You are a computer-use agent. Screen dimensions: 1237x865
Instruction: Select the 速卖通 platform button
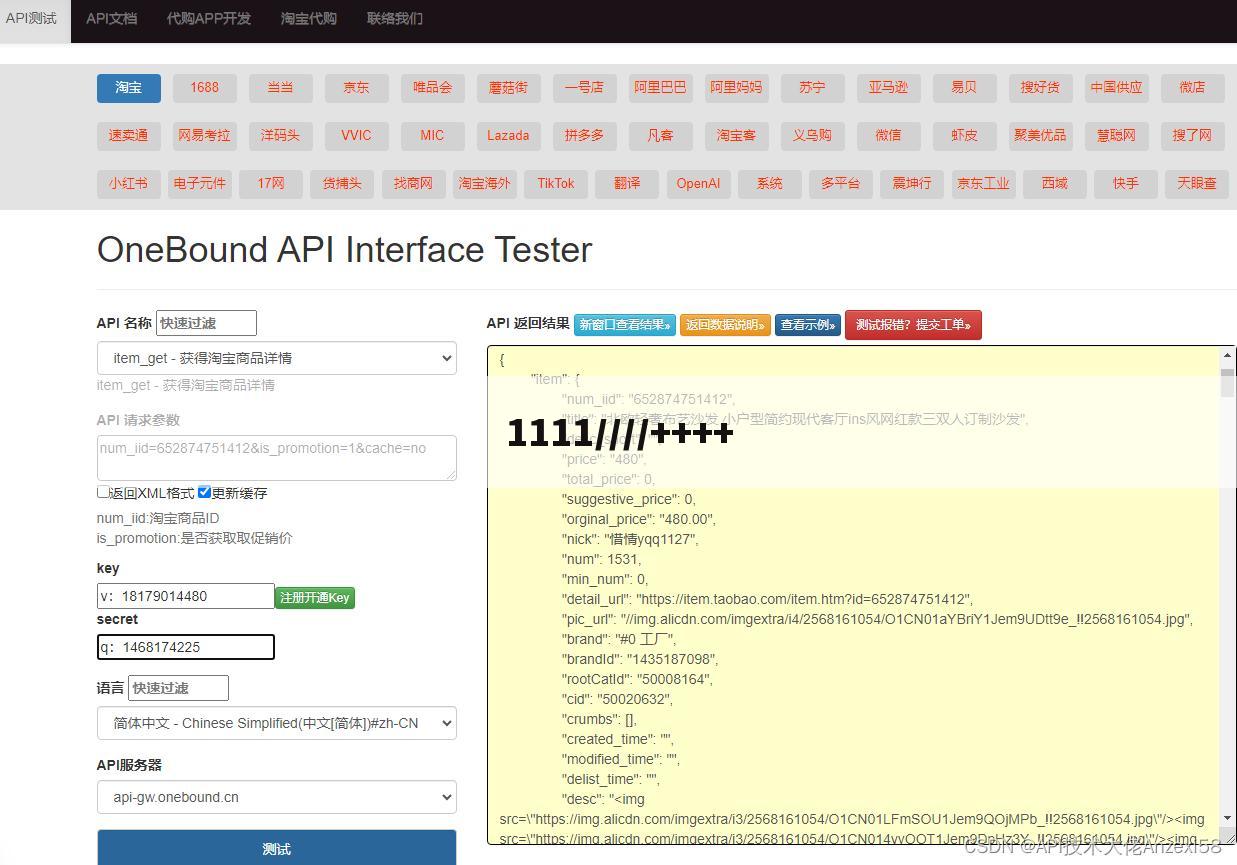129,135
